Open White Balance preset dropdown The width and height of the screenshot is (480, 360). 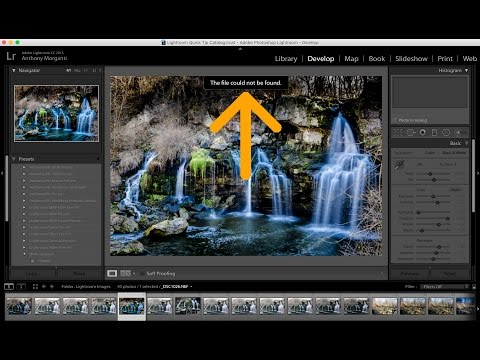[448, 164]
